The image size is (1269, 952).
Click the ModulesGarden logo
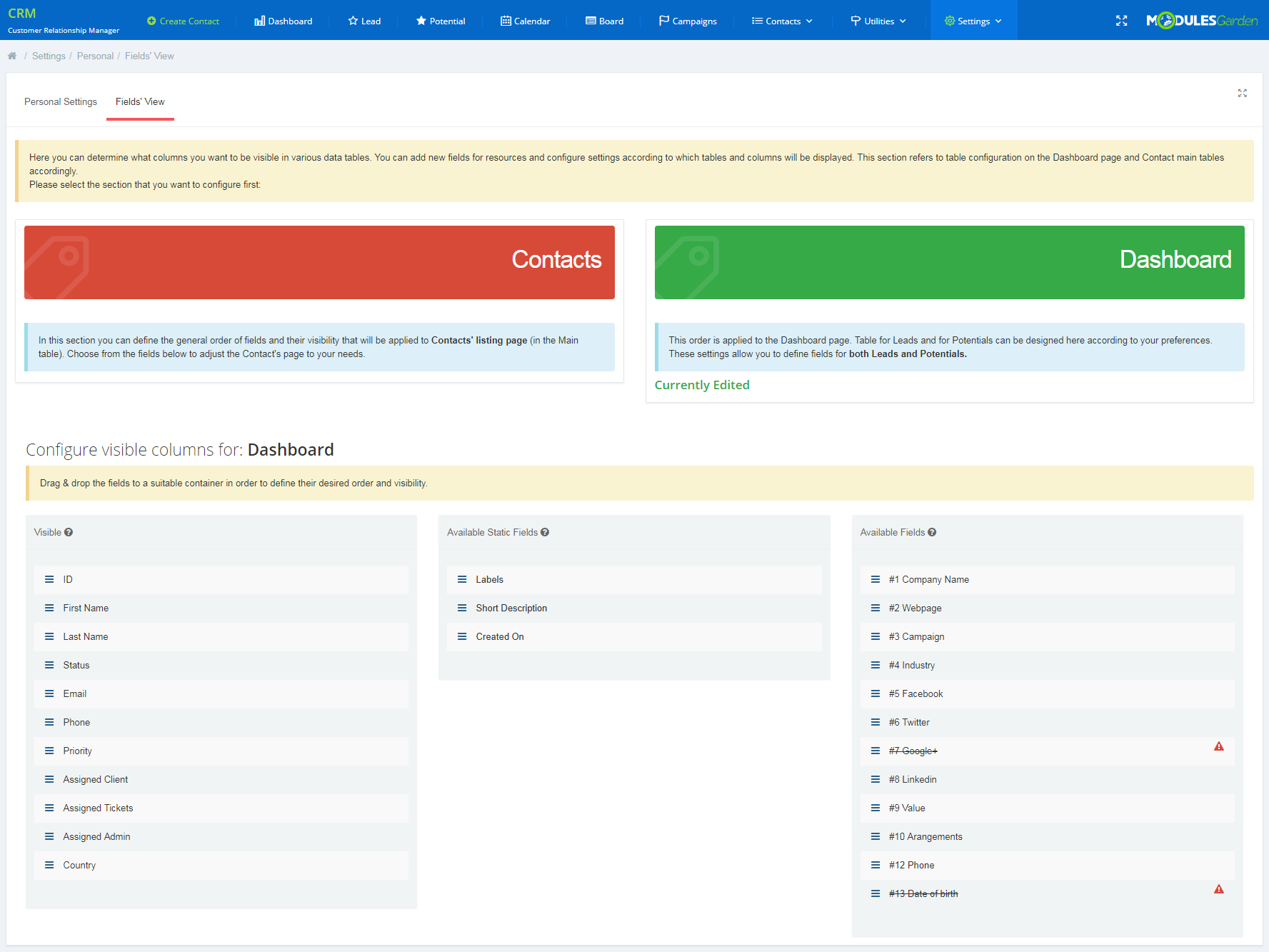[1202, 20]
